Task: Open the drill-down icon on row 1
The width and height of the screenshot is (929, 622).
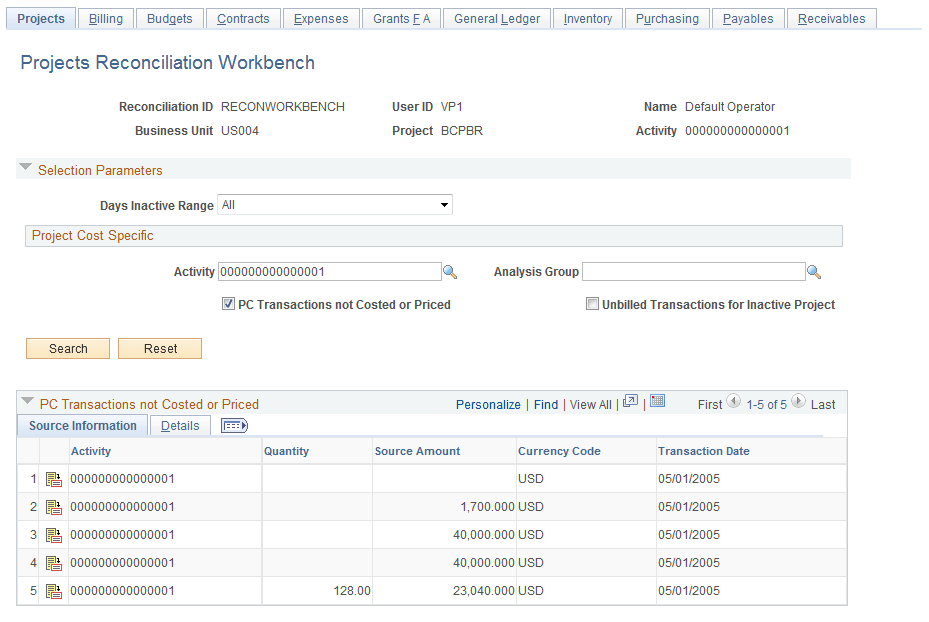Action: pos(53,479)
